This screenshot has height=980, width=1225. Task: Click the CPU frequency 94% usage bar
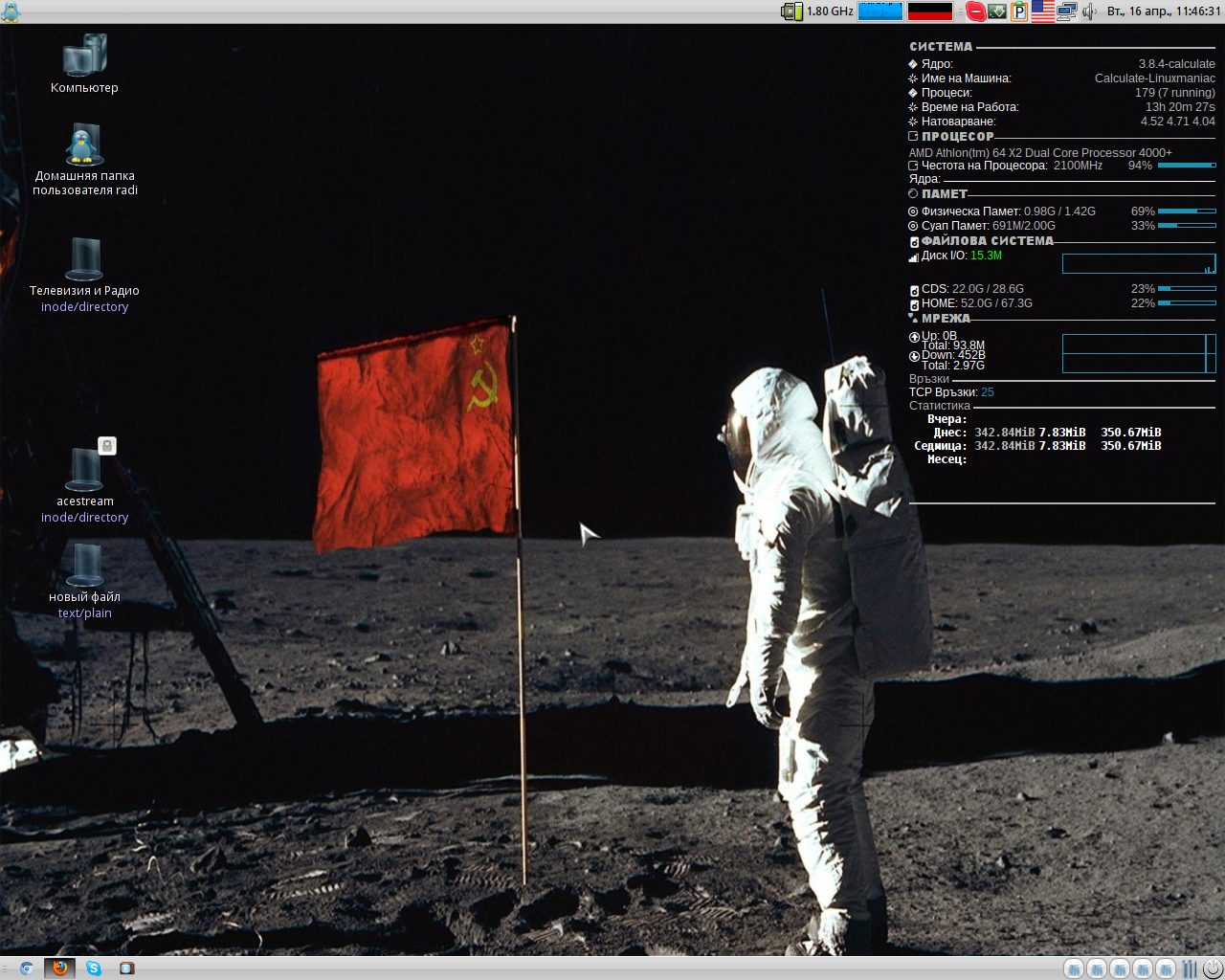[x=1187, y=166]
